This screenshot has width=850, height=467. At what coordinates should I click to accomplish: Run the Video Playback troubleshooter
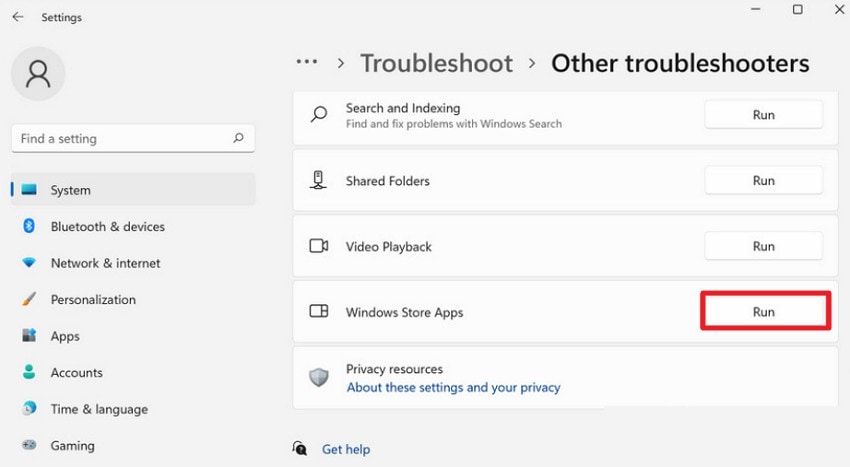[763, 246]
